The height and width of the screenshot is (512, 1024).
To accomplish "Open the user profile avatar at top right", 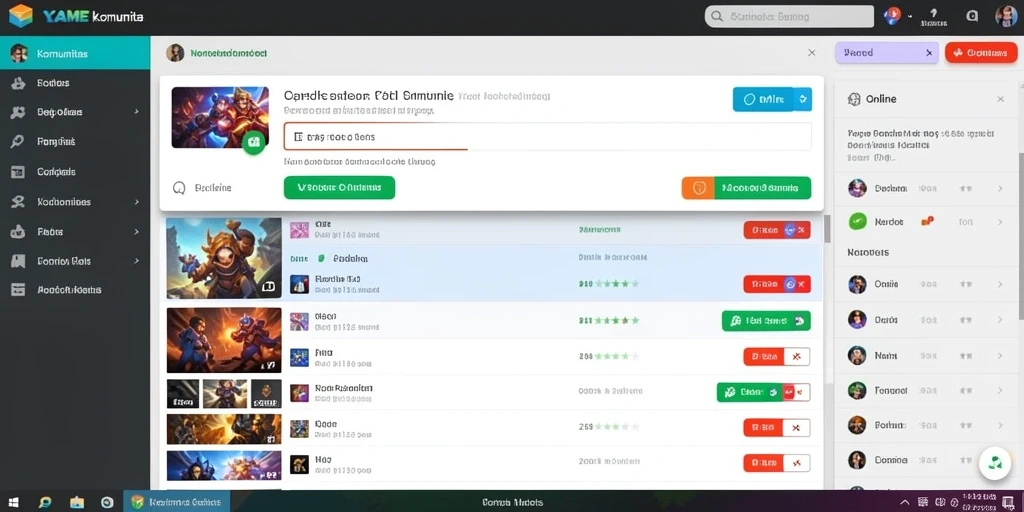I will coord(1006,16).
